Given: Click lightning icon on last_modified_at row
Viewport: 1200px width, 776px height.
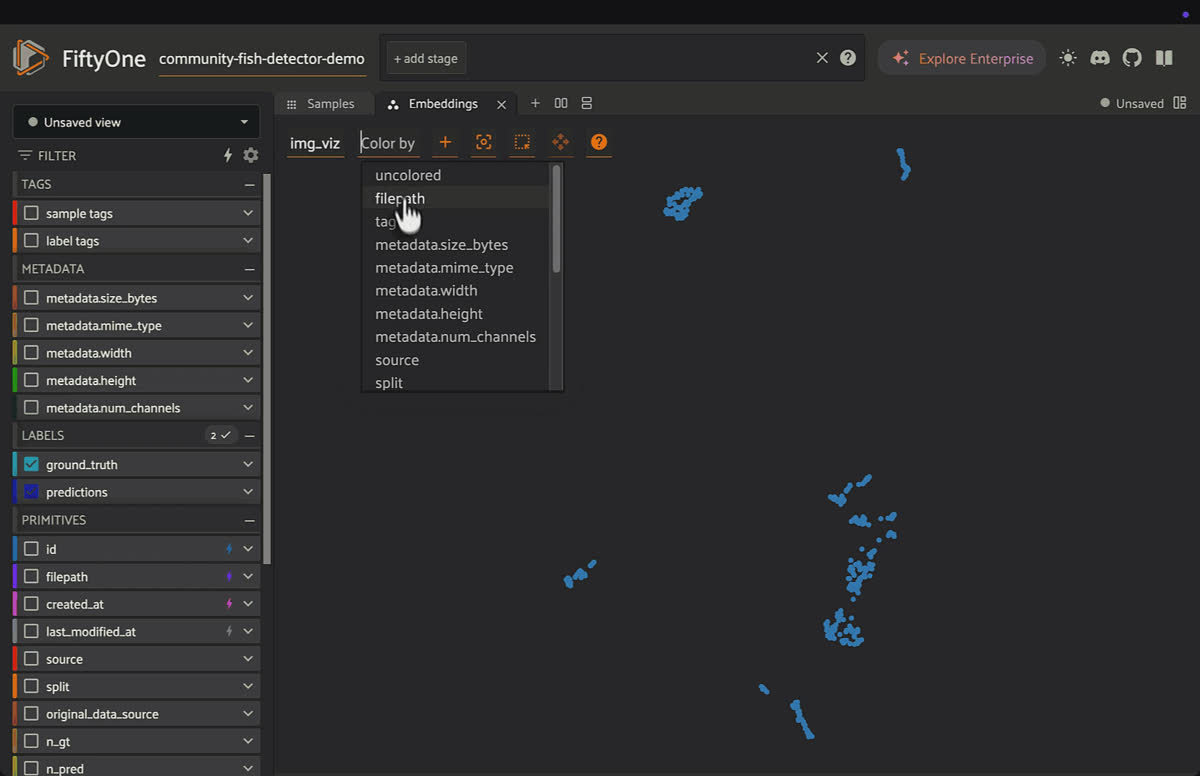Looking at the screenshot, I should (229, 632).
